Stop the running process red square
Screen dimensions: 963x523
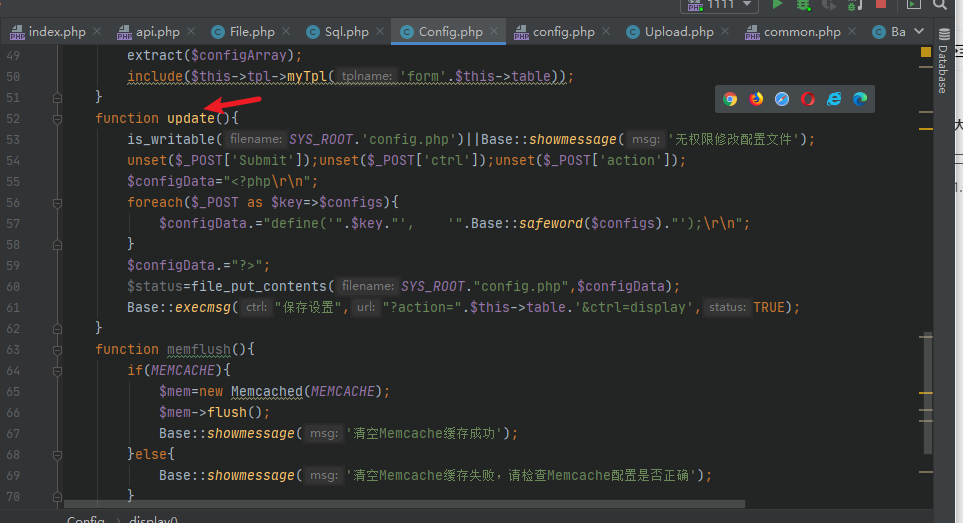tap(880, 4)
